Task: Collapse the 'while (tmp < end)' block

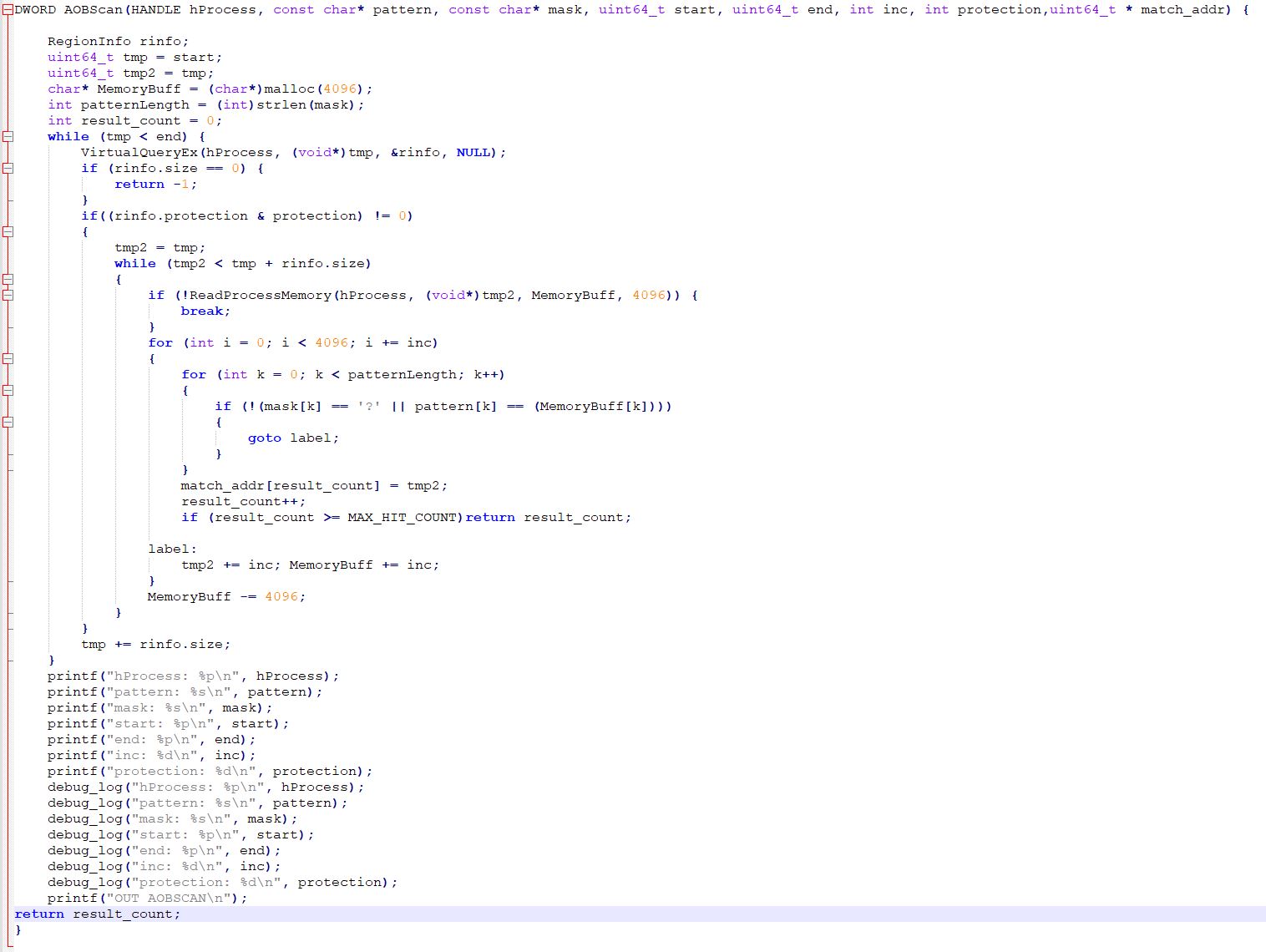Action: [x=8, y=136]
